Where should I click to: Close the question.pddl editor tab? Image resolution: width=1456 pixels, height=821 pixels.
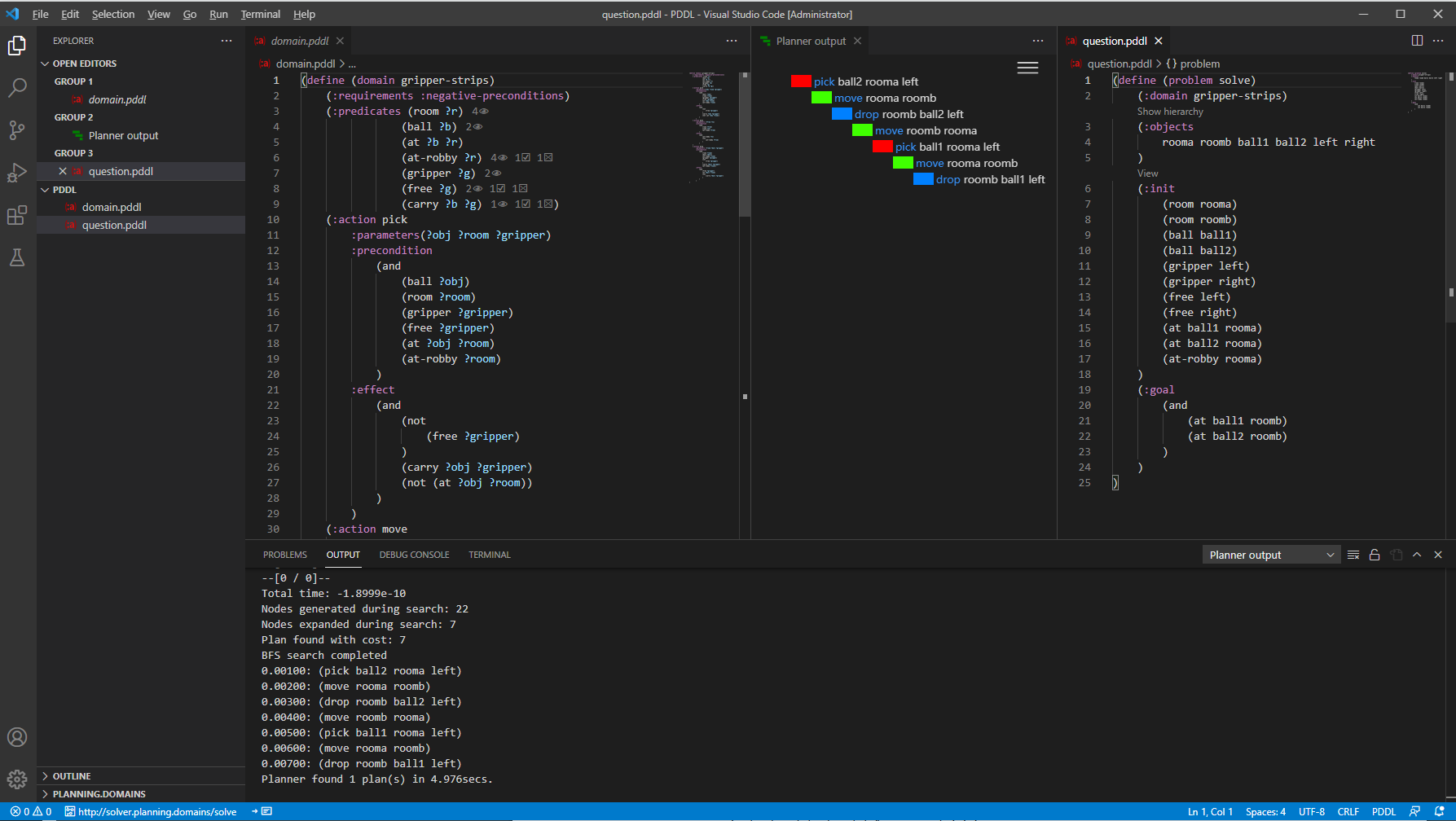coord(1158,41)
